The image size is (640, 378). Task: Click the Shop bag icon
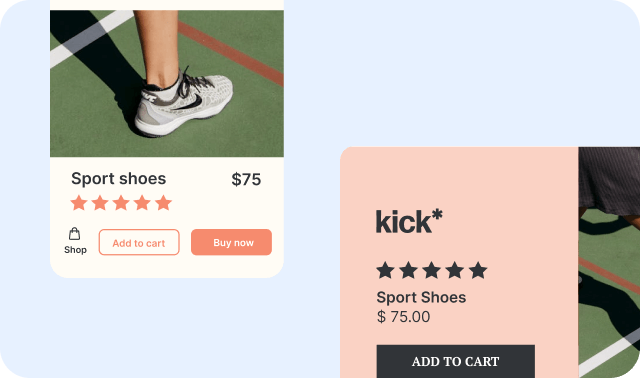74,234
